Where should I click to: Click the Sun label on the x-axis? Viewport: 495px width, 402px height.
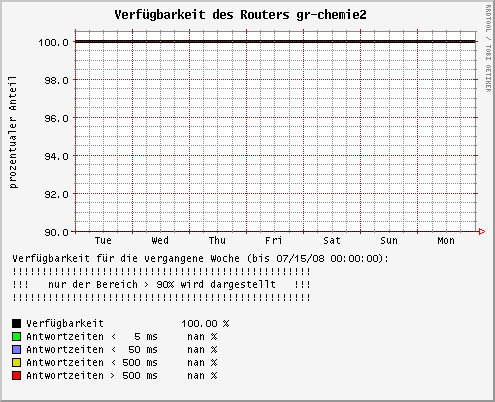pyautogui.click(x=389, y=241)
